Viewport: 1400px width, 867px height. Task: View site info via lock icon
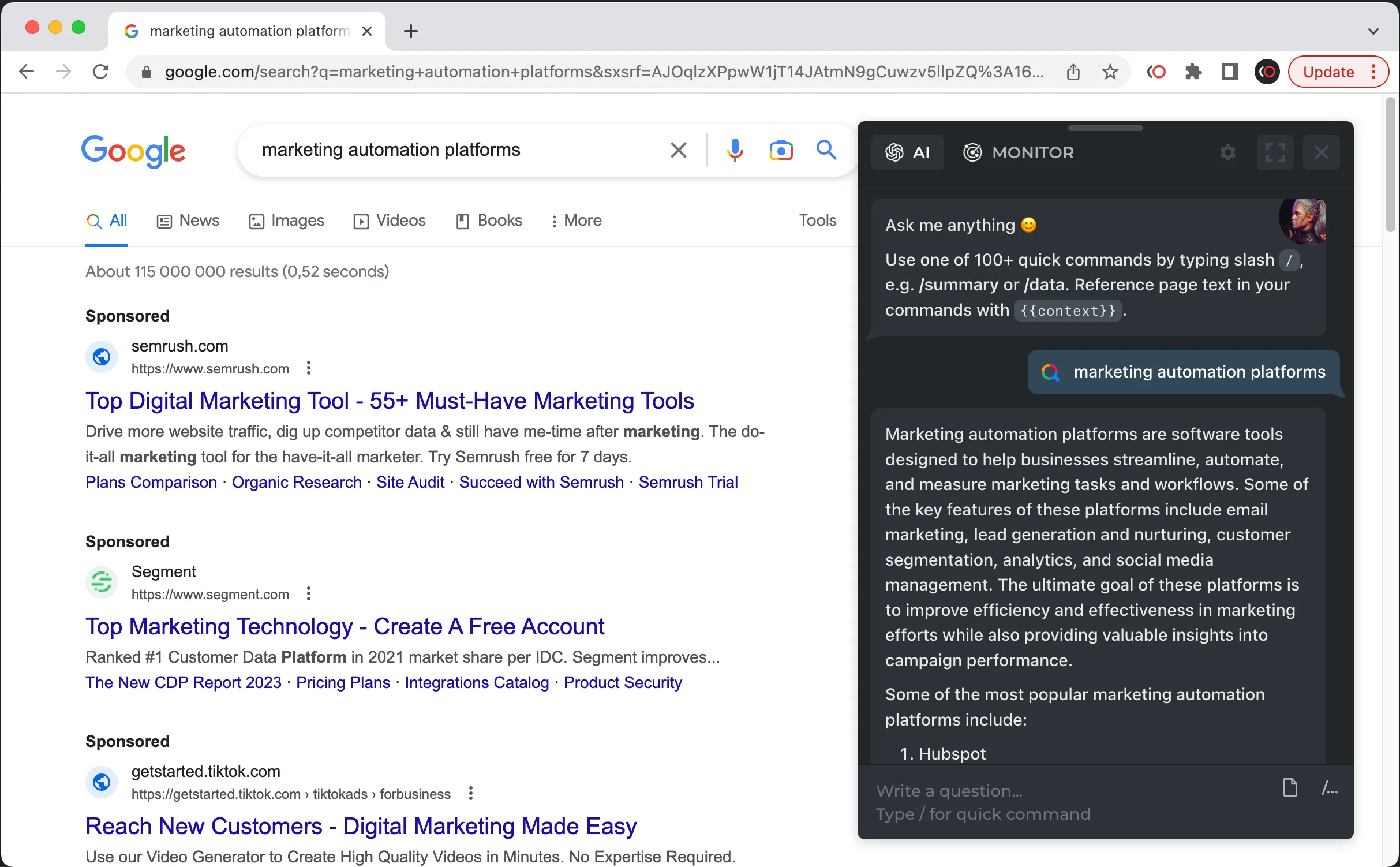click(x=147, y=72)
